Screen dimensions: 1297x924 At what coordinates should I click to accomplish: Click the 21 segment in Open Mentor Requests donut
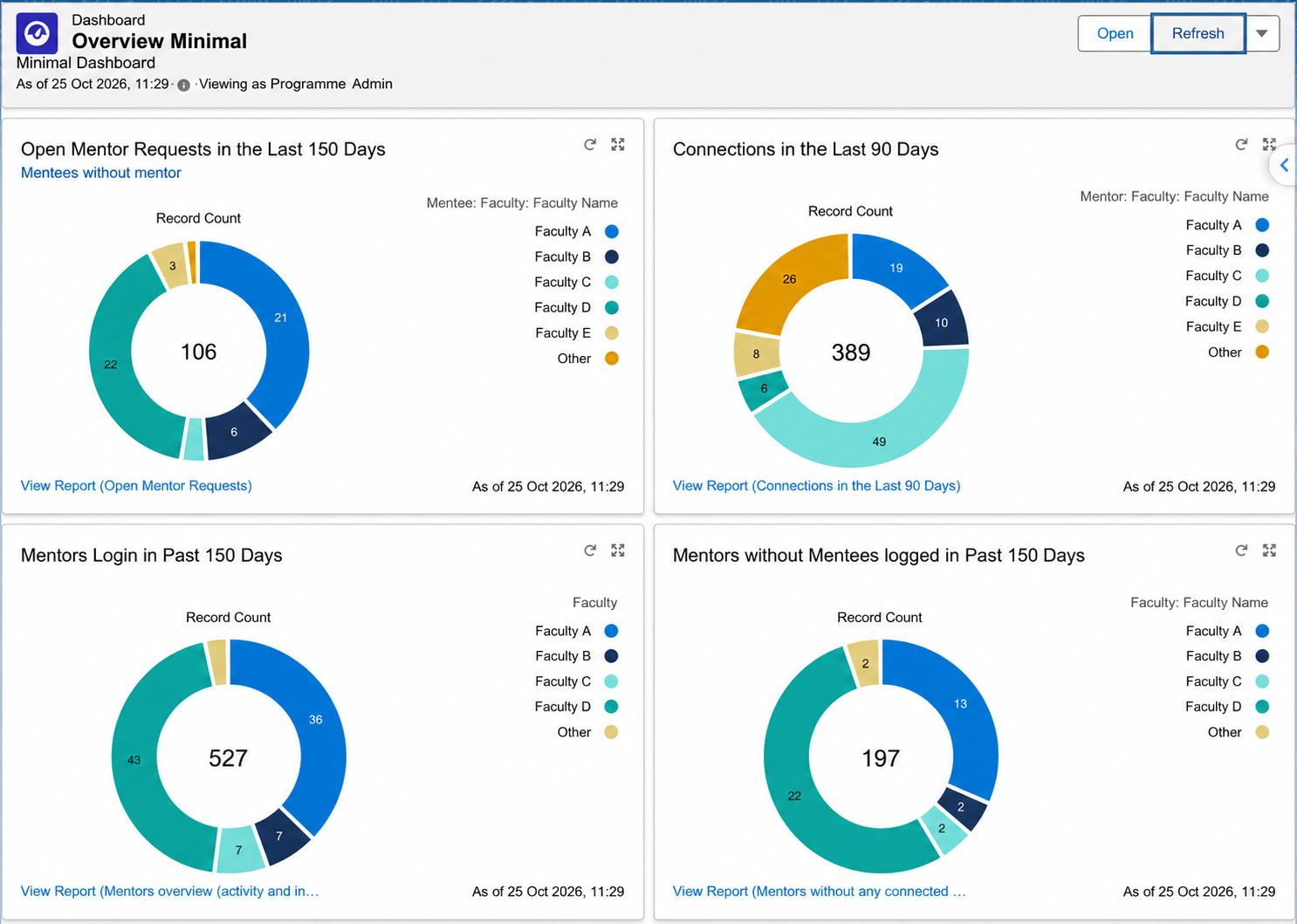[x=281, y=318]
